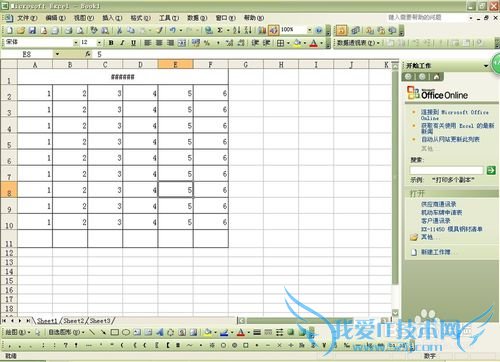
Task: Open the 供应商通讯录 recent file link
Action: click(x=438, y=204)
